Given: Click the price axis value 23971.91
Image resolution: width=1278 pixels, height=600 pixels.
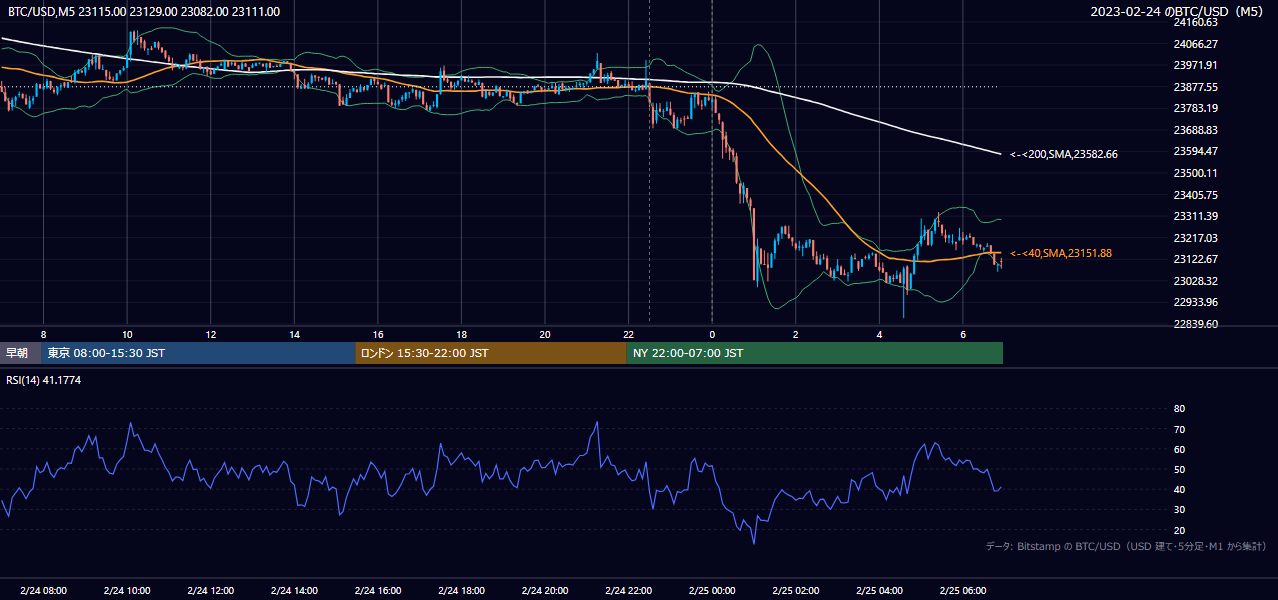Looking at the screenshot, I should click(1195, 65).
